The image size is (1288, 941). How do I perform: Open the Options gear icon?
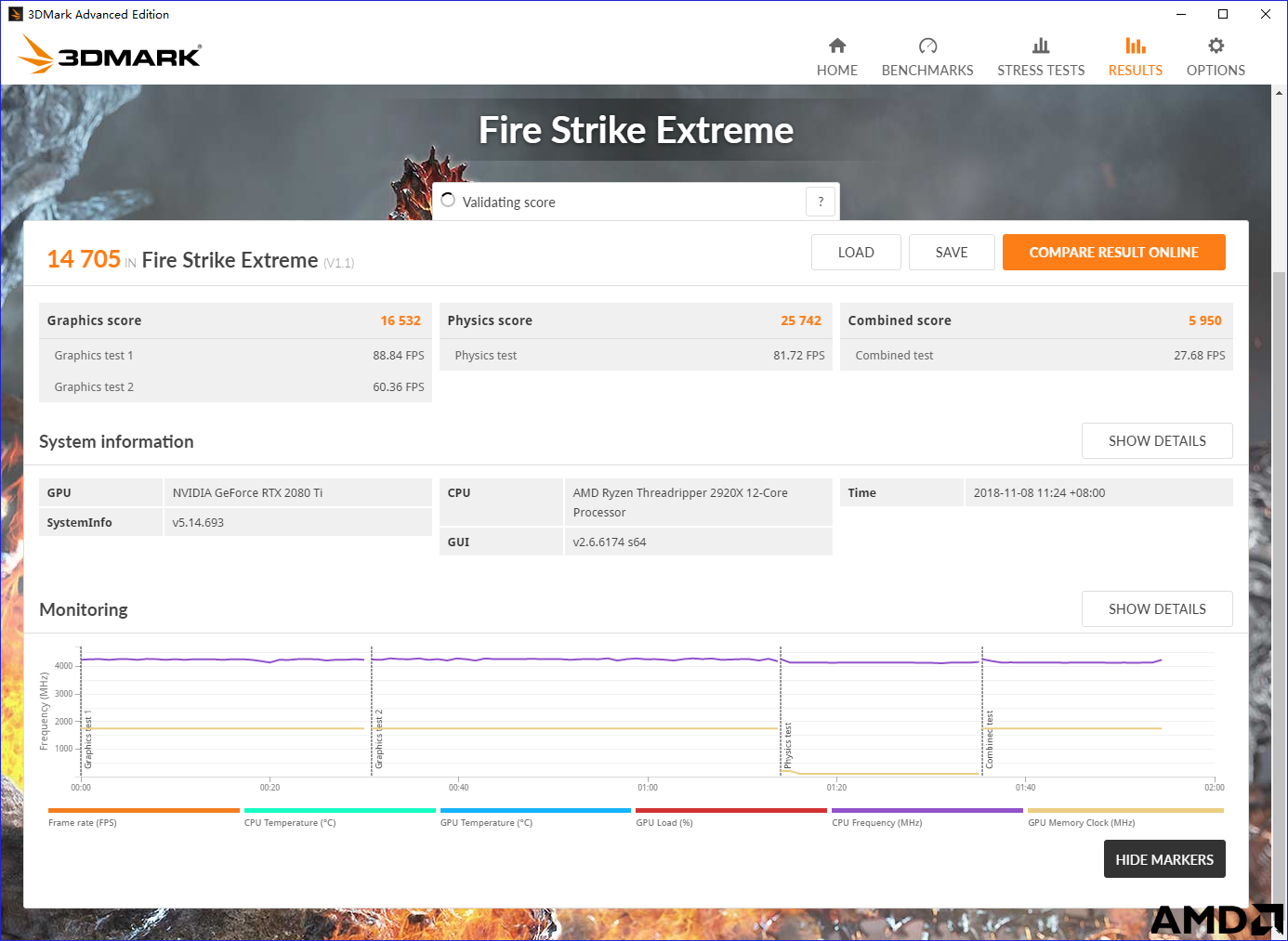point(1216,46)
